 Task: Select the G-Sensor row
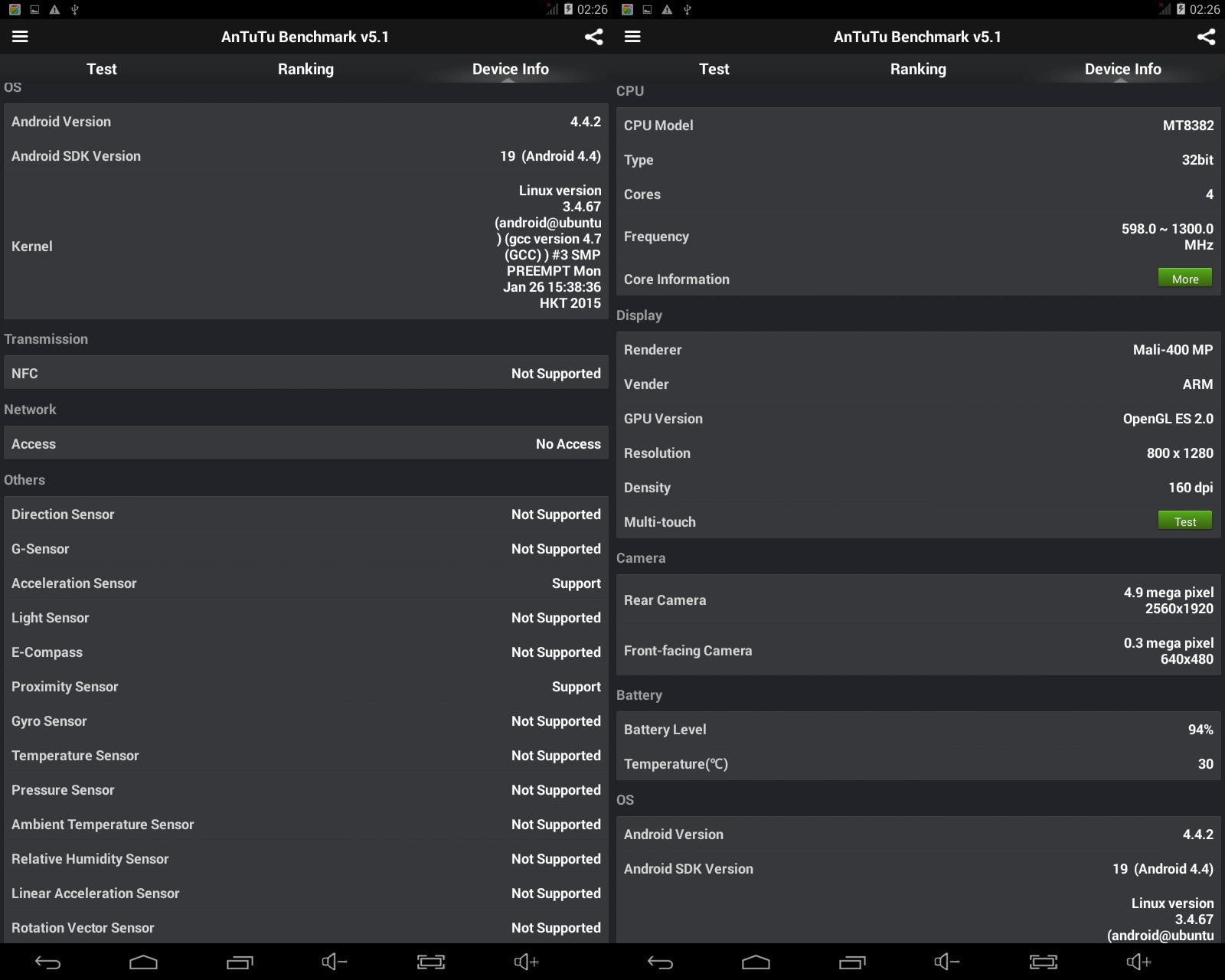tap(305, 548)
